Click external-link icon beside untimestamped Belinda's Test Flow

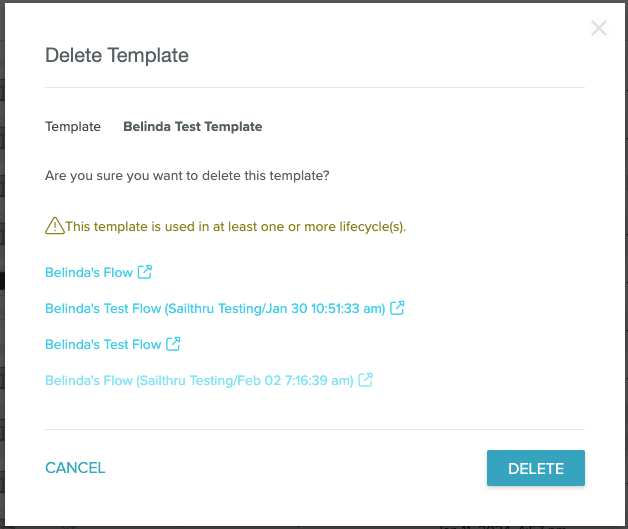coord(173,344)
